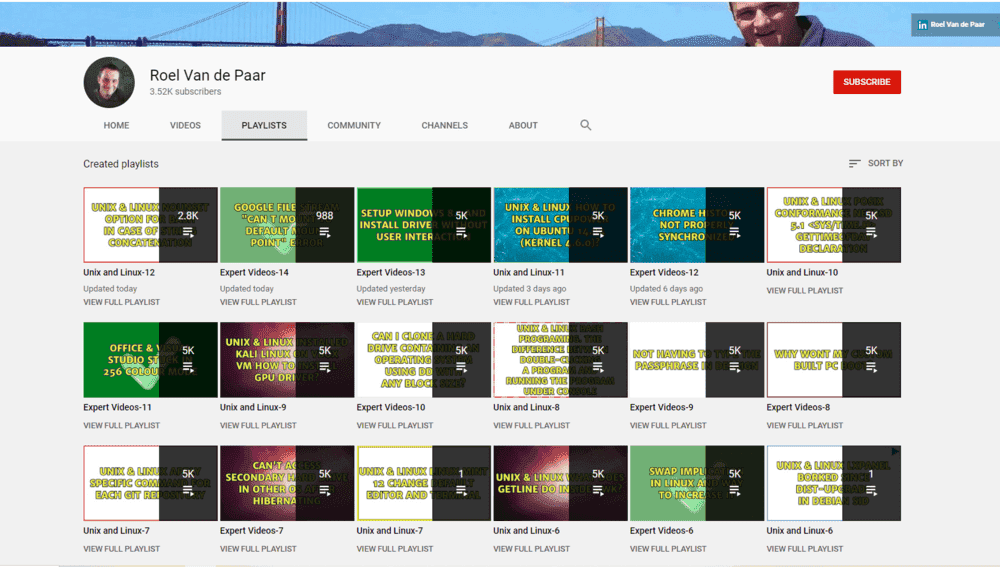1000x567 pixels.
Task: Go to the Channels tab
Action: pyautogui.click(x=444, y=125)
